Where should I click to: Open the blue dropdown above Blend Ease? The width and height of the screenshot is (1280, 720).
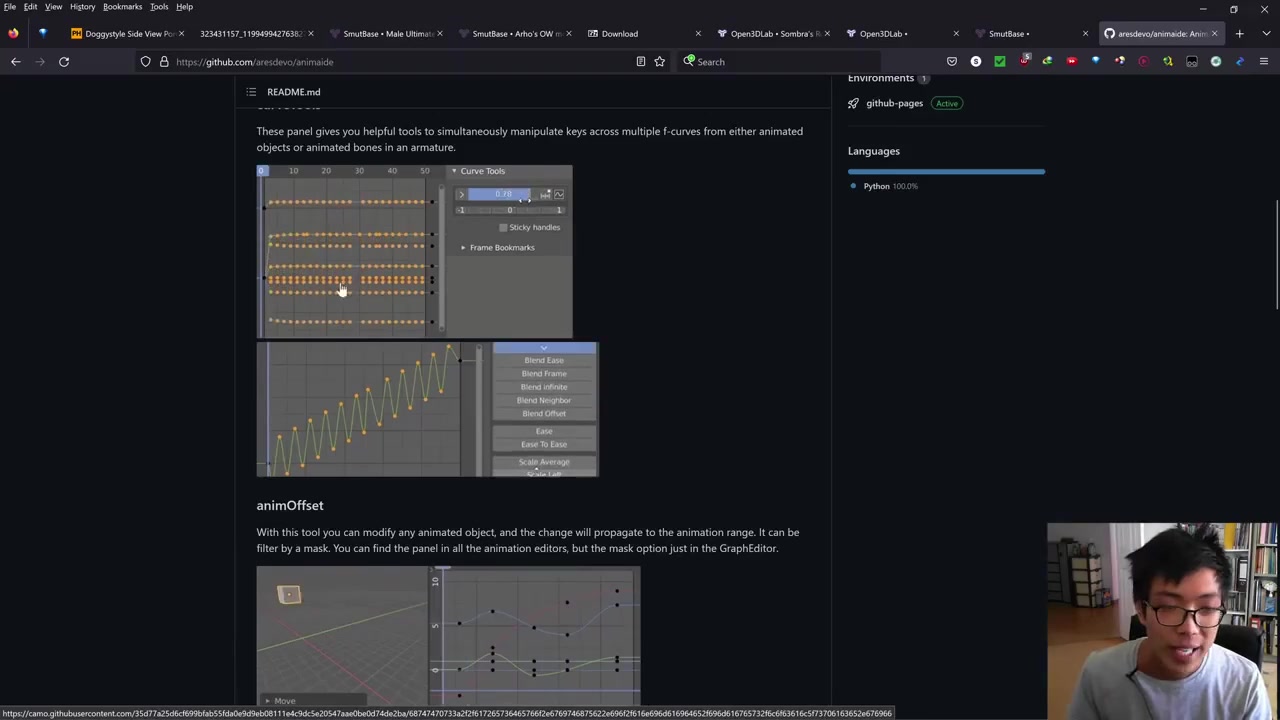(544, 348)
